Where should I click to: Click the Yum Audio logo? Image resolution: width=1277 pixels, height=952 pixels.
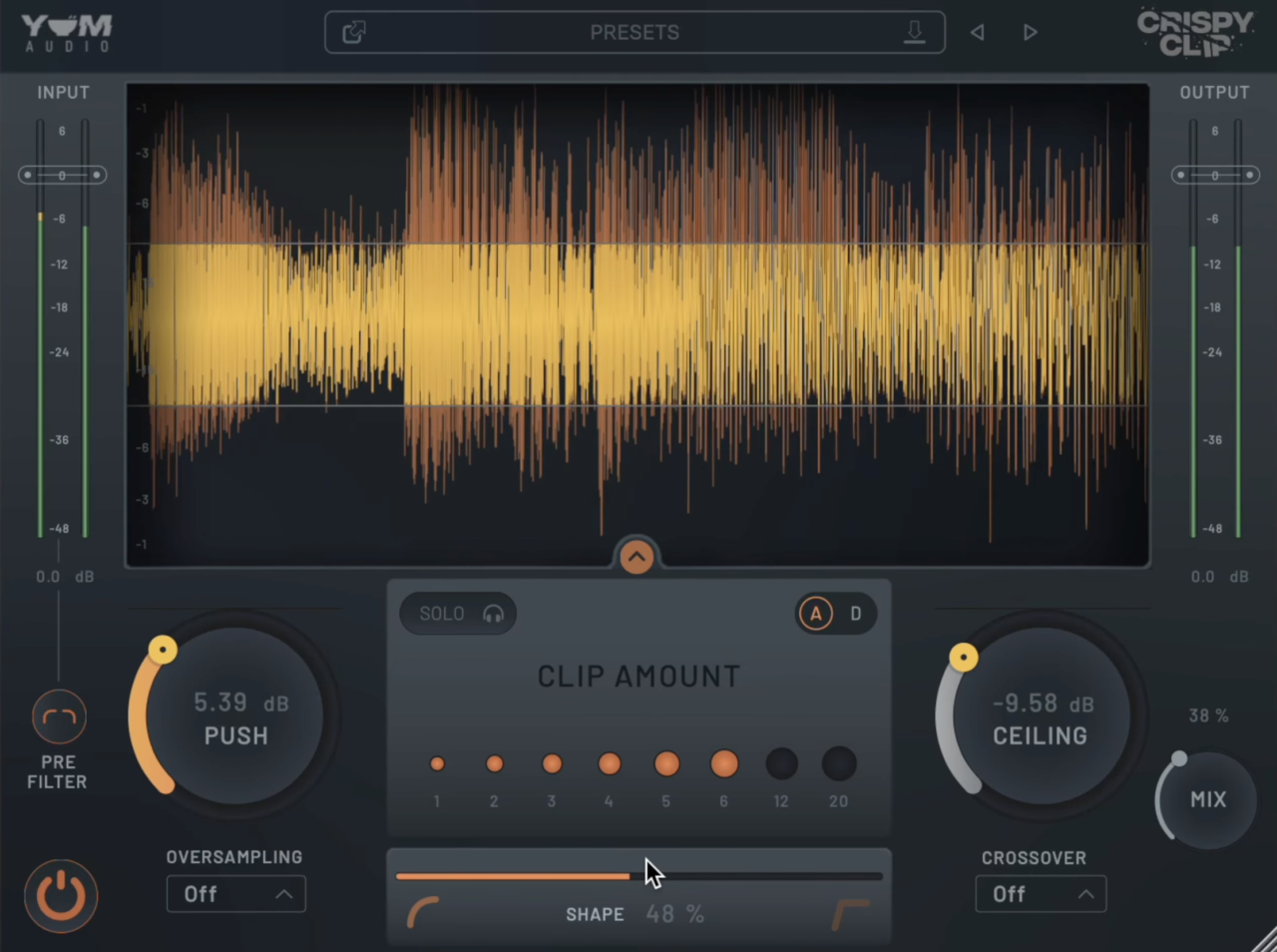pyautogui.click(x=67, y=33)
